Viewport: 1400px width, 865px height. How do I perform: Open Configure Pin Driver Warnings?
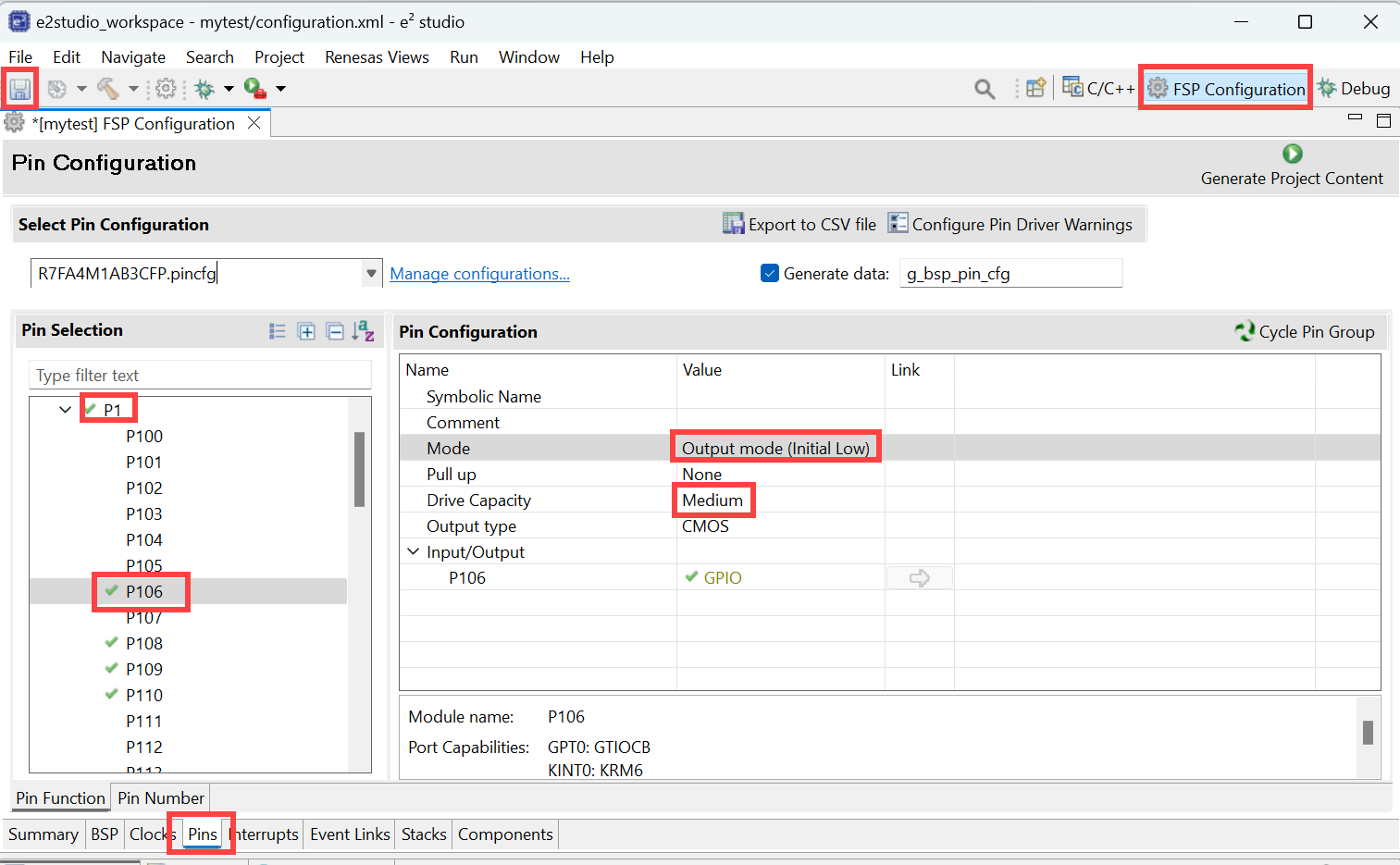[x=1010, y=224]
